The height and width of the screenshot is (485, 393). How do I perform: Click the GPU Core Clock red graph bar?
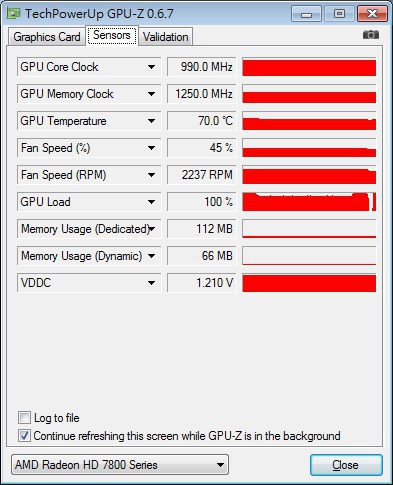click(309, 67)
